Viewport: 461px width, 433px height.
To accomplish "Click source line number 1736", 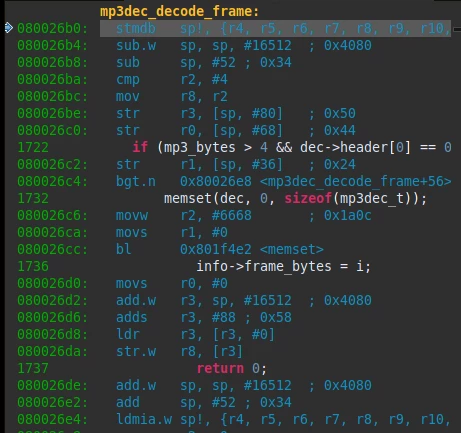I will [x=33, y=267].
